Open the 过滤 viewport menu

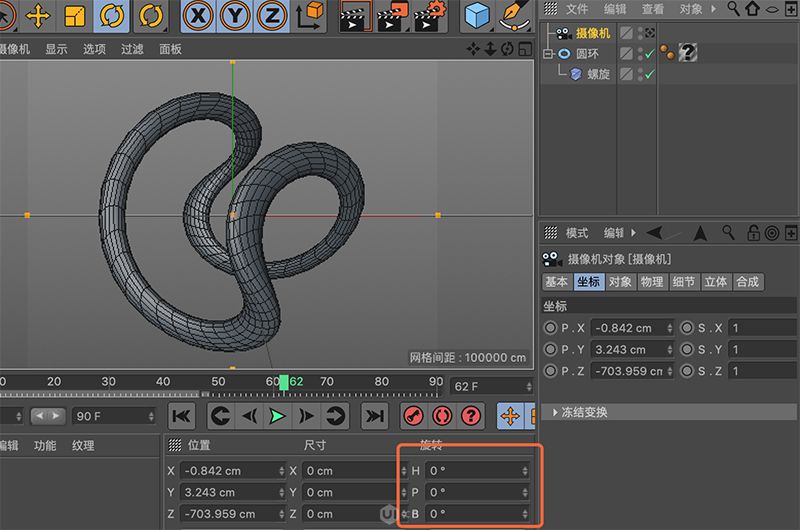point(132,49)
